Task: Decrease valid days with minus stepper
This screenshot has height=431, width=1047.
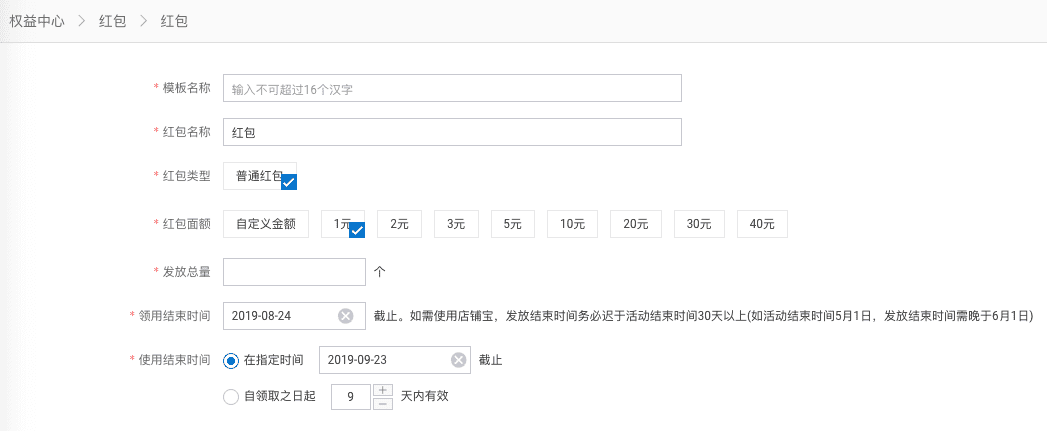Action: [382, 404]
